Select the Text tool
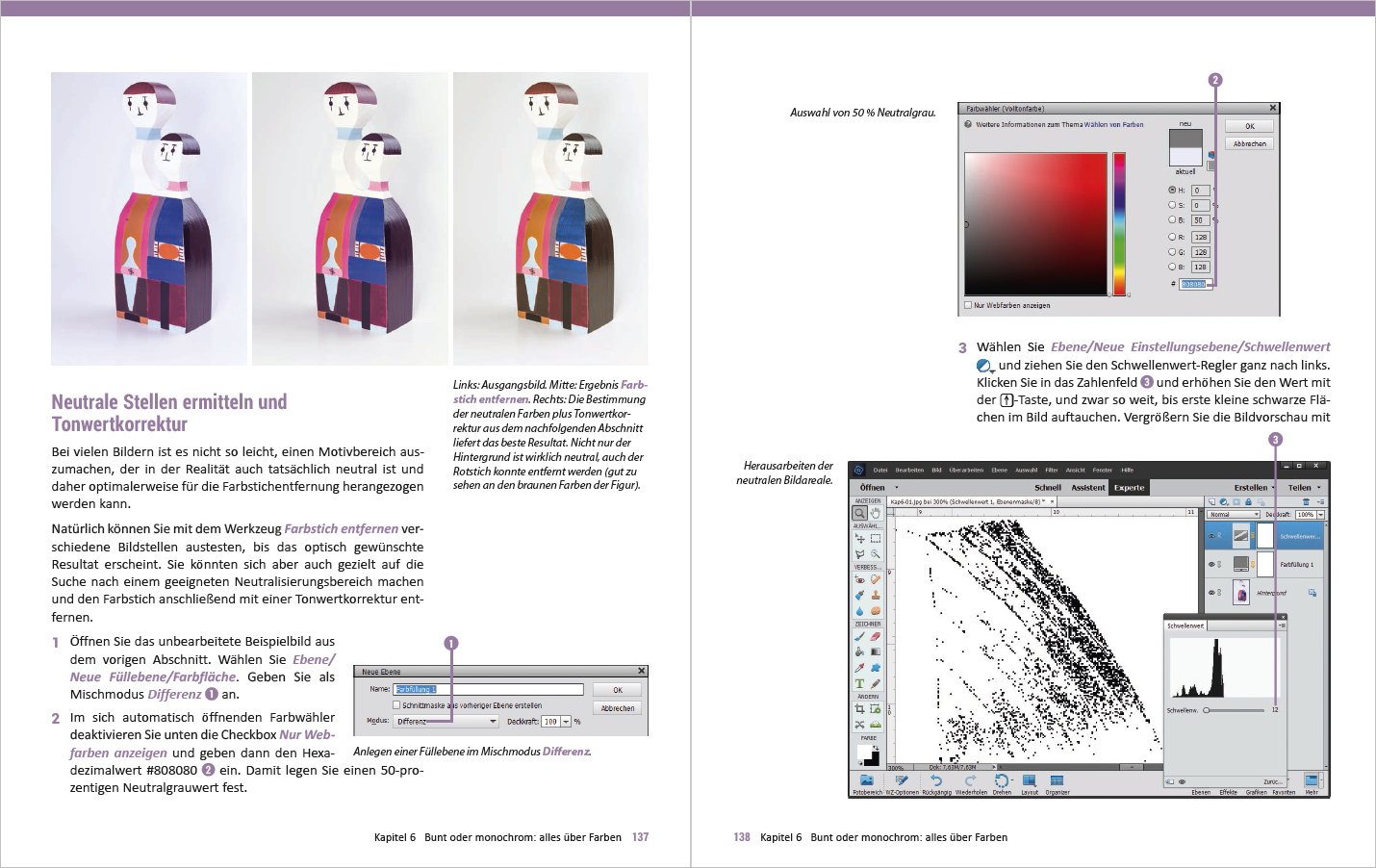 [859, 684]
